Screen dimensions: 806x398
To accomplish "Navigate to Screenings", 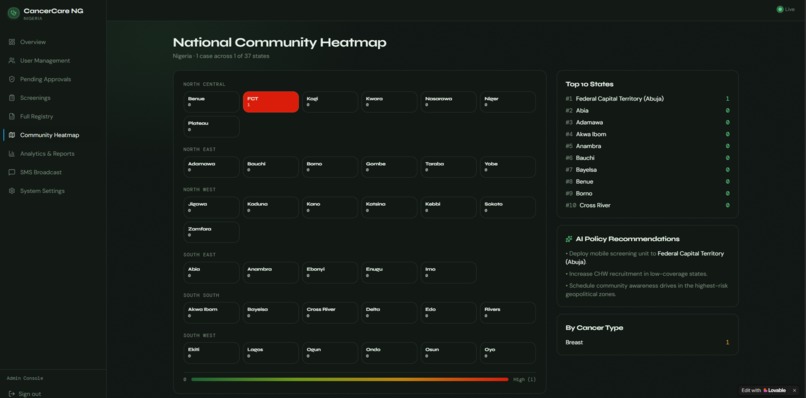I will 53,98.
